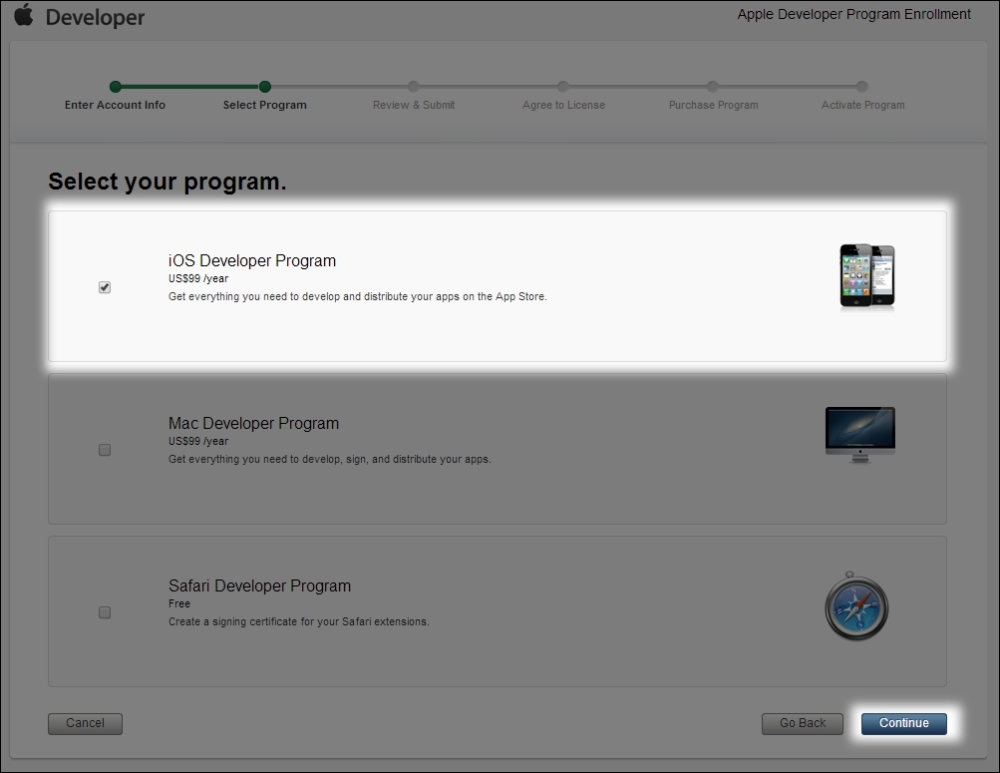The width and height of the screenshot is (1000, 773).
Task: Click the Continue button
Action: coord(903,723)
